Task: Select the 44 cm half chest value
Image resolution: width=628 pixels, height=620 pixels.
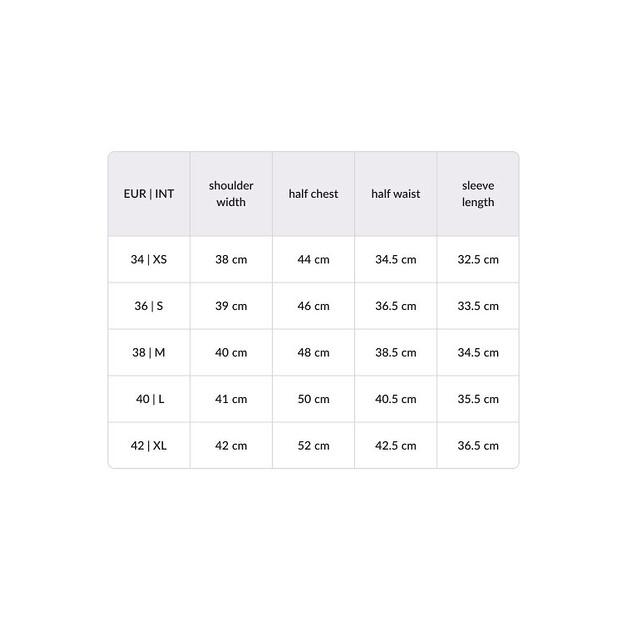Action: (x=313, y=260)
